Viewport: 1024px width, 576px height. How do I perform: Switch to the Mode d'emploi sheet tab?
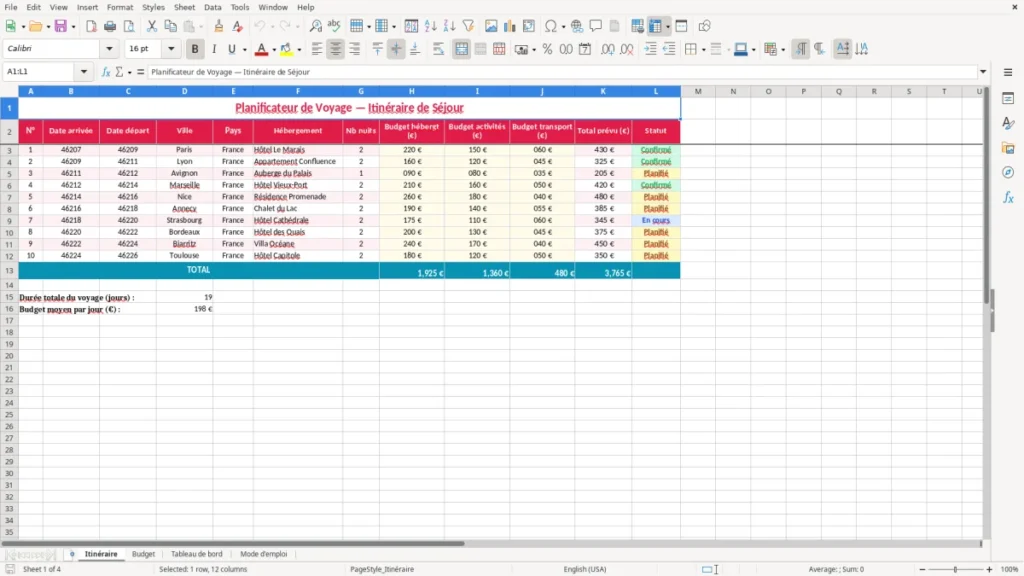(x=264, y=554)
